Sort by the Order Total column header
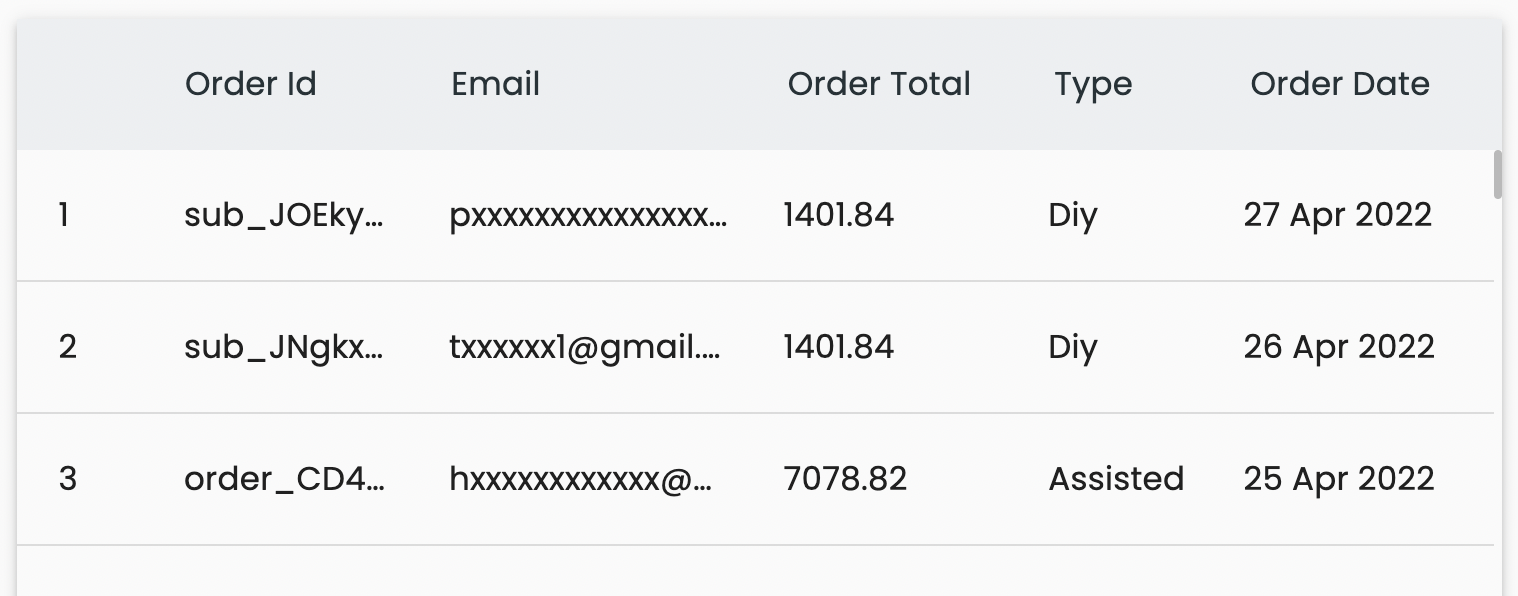Viewport: 1518px width, 596px height. (x=879, y=84)
